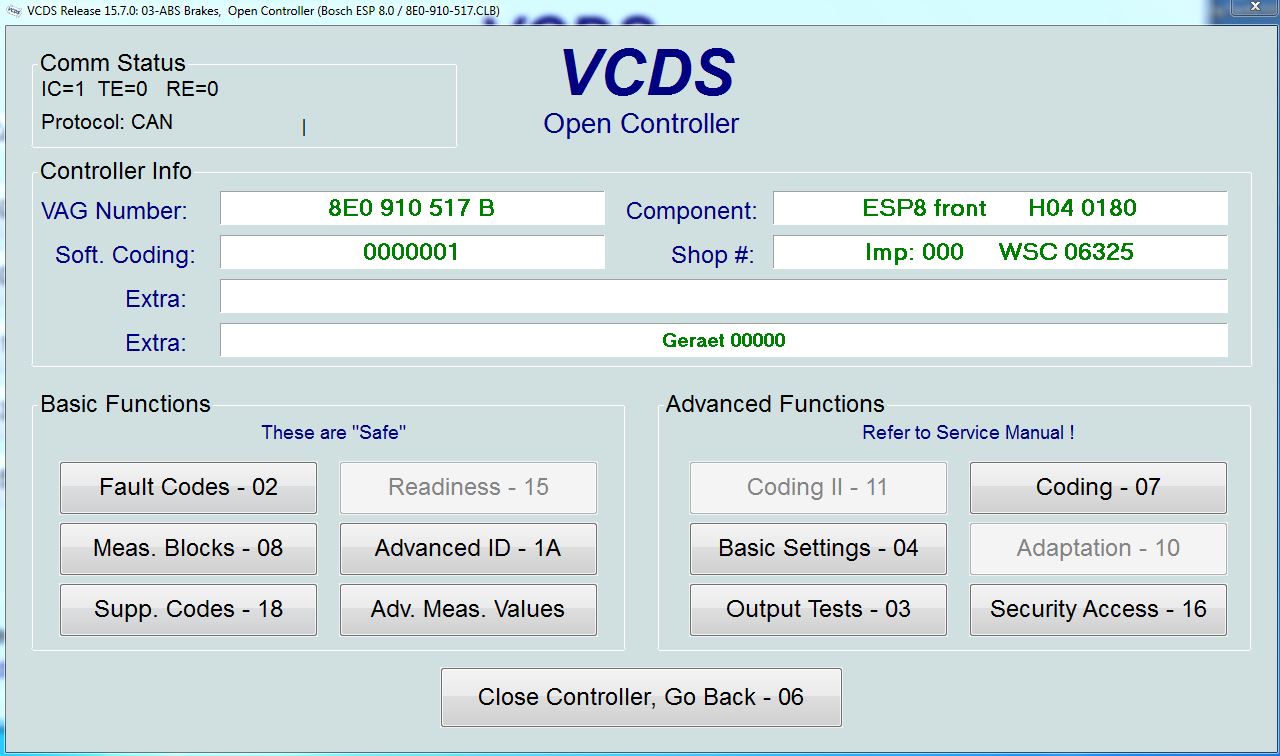The width and height of the screenshot is (1280, 756).
Task: Click the Controller Info group heading
Action: [x=116, y=171]
